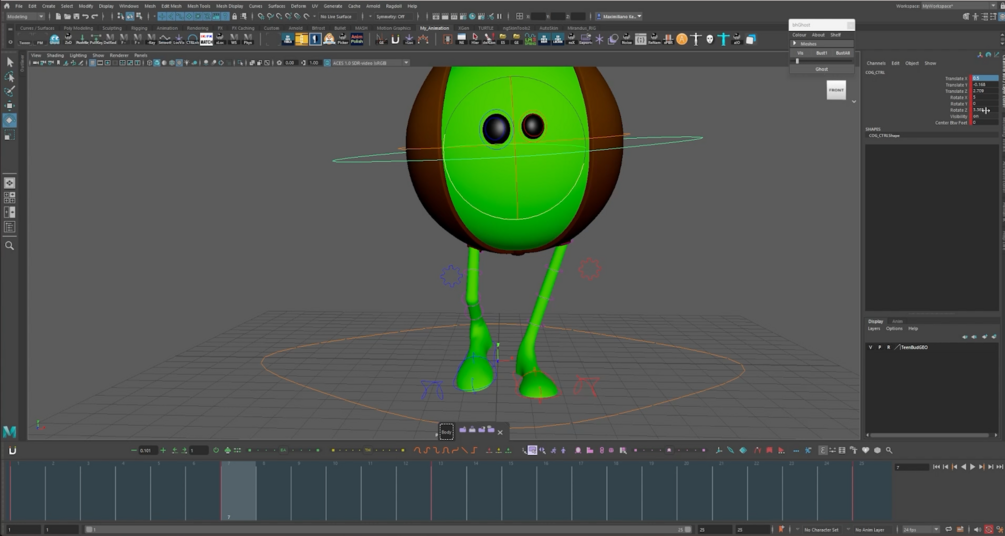This screenshot has width=1005, height=536.
Task: Click the magnet-shaped shelf icon
Action: (395, 39)
